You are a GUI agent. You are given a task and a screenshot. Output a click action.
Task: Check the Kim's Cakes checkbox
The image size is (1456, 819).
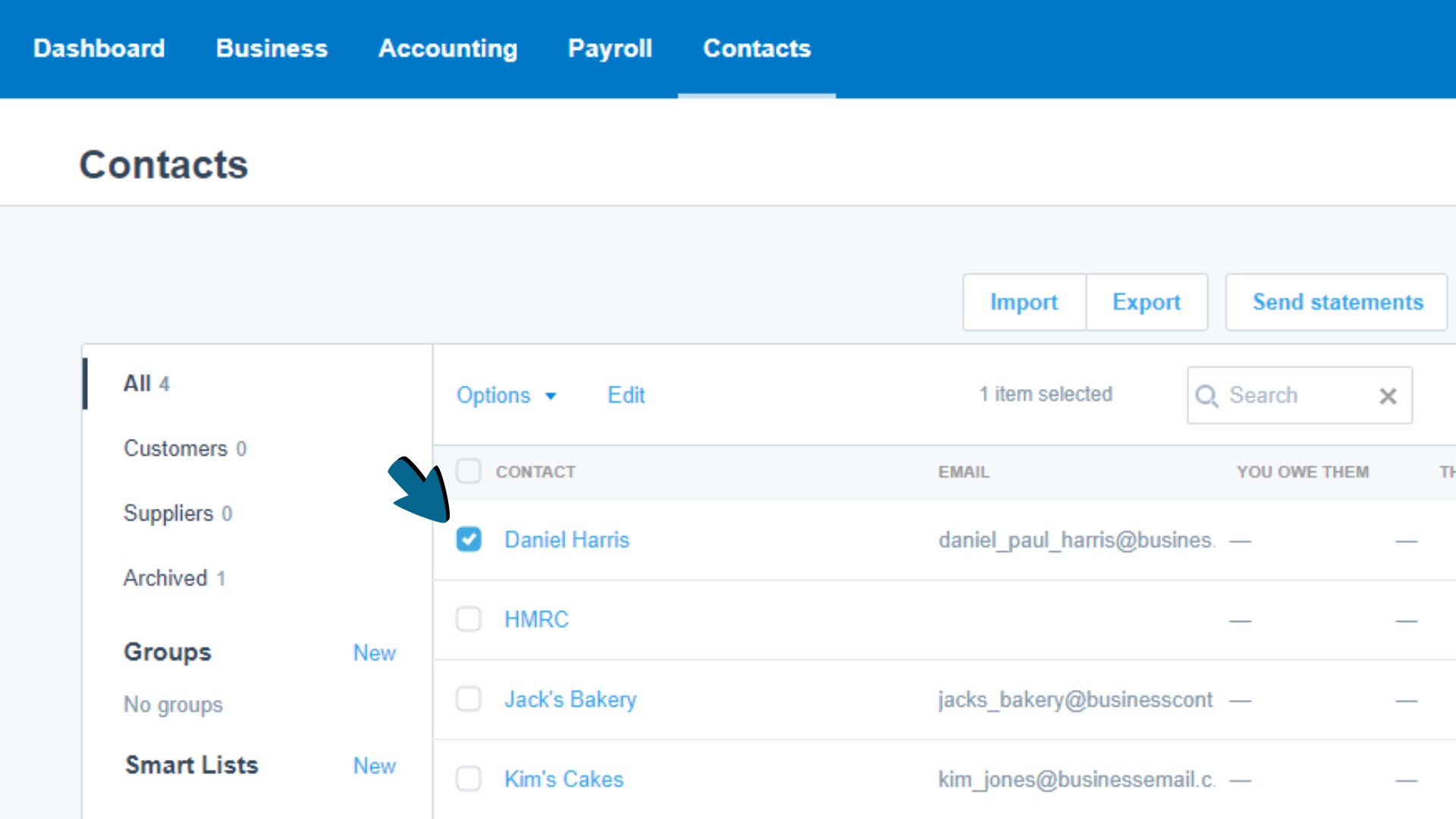(x=469, y=779)
